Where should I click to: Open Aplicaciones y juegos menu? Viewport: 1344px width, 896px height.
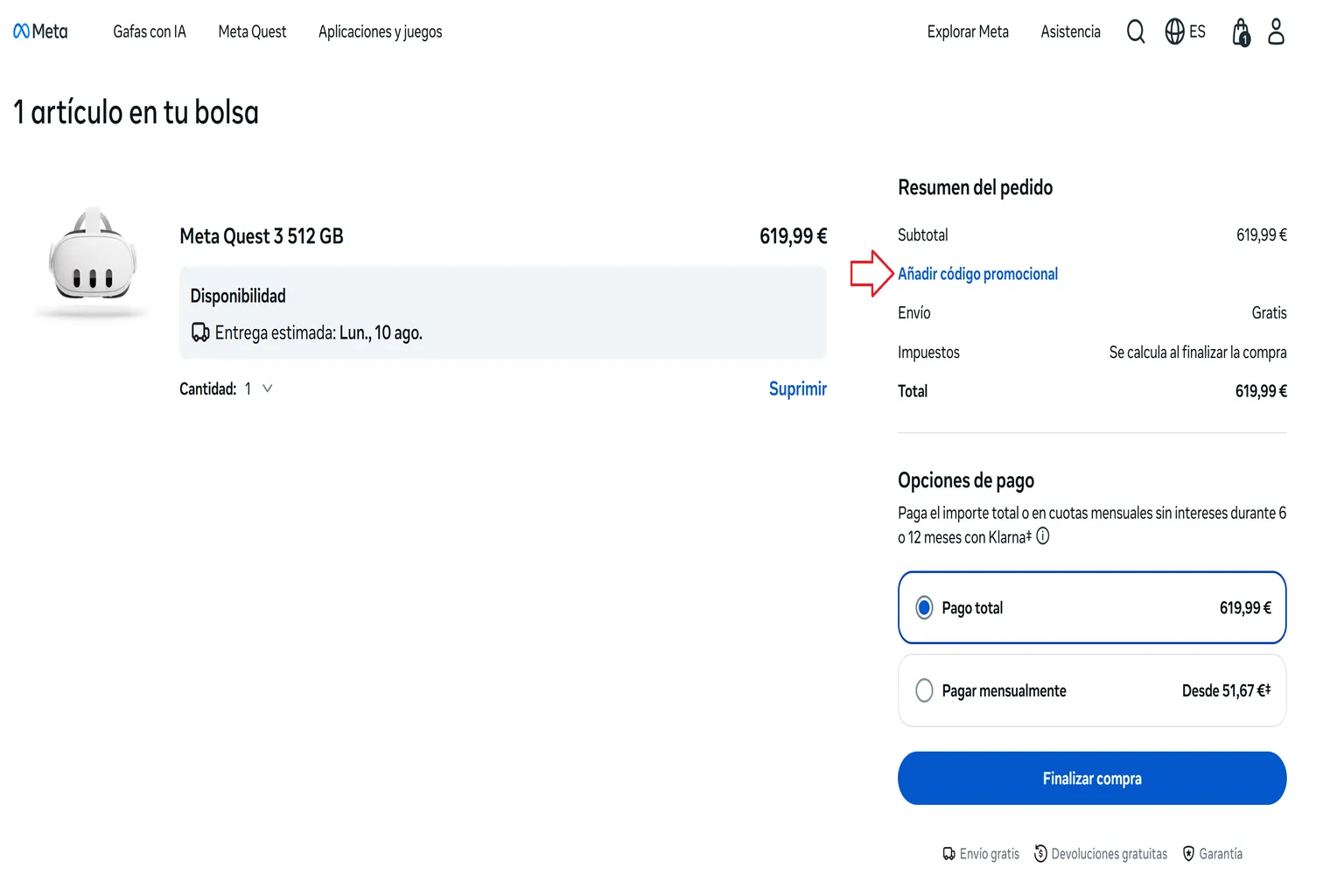click(381, 31)
